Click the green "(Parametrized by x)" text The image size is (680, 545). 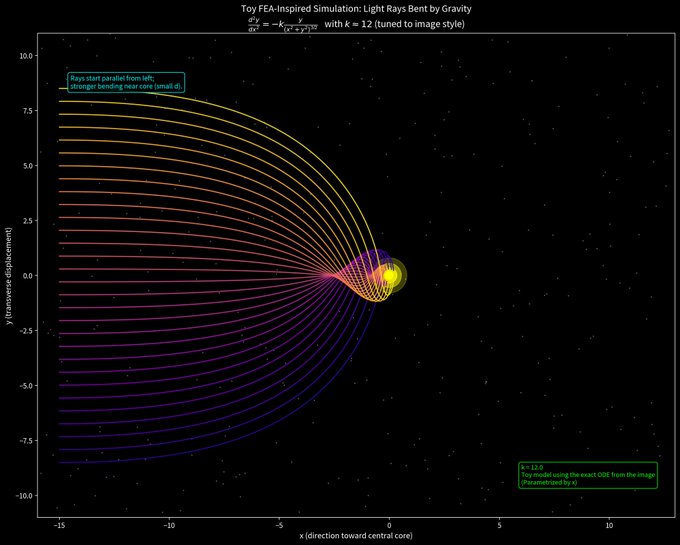point(549,482)
